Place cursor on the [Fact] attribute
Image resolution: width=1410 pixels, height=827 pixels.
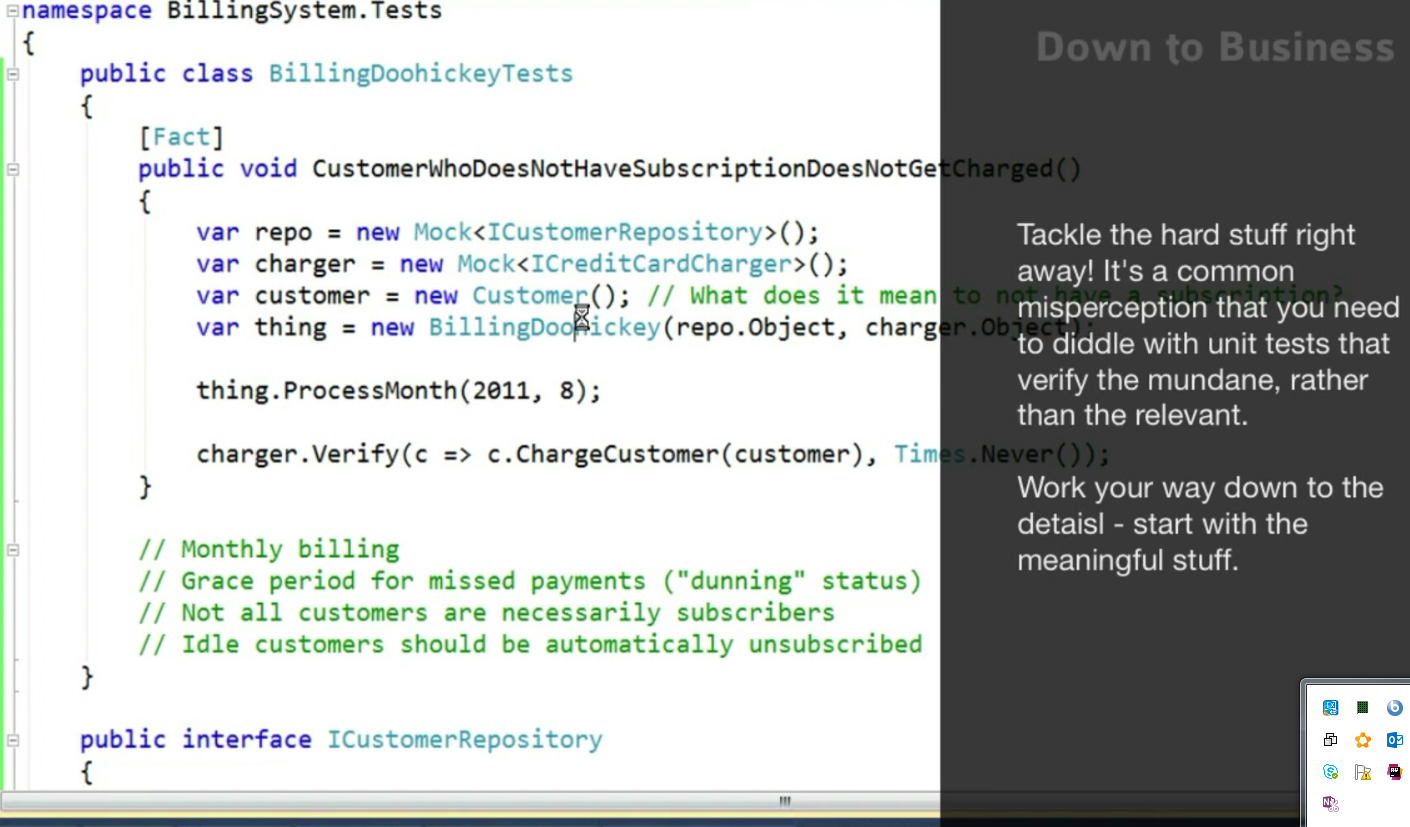click(181, 137)
